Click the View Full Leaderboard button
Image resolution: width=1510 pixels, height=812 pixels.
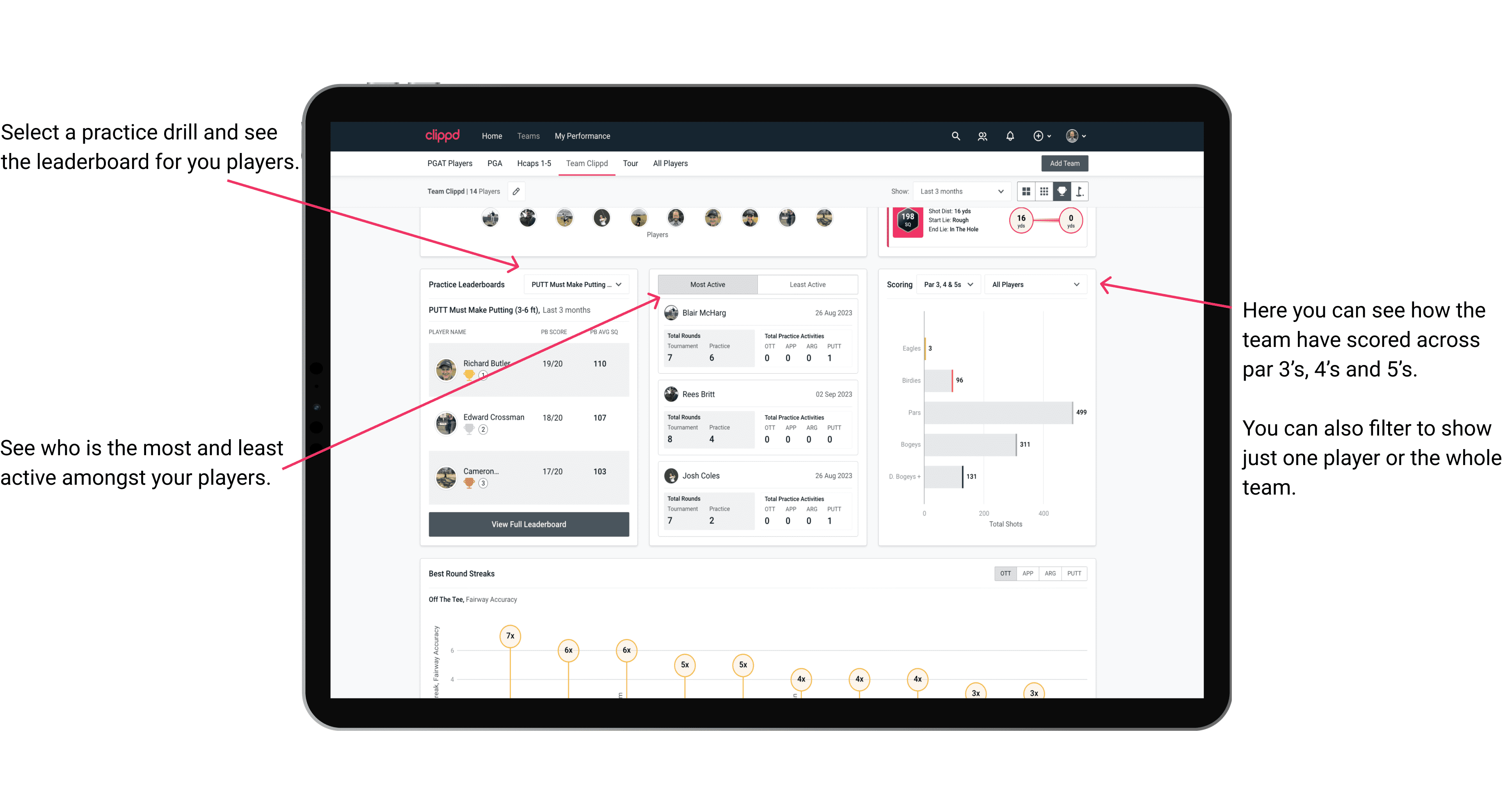[528, 524]
